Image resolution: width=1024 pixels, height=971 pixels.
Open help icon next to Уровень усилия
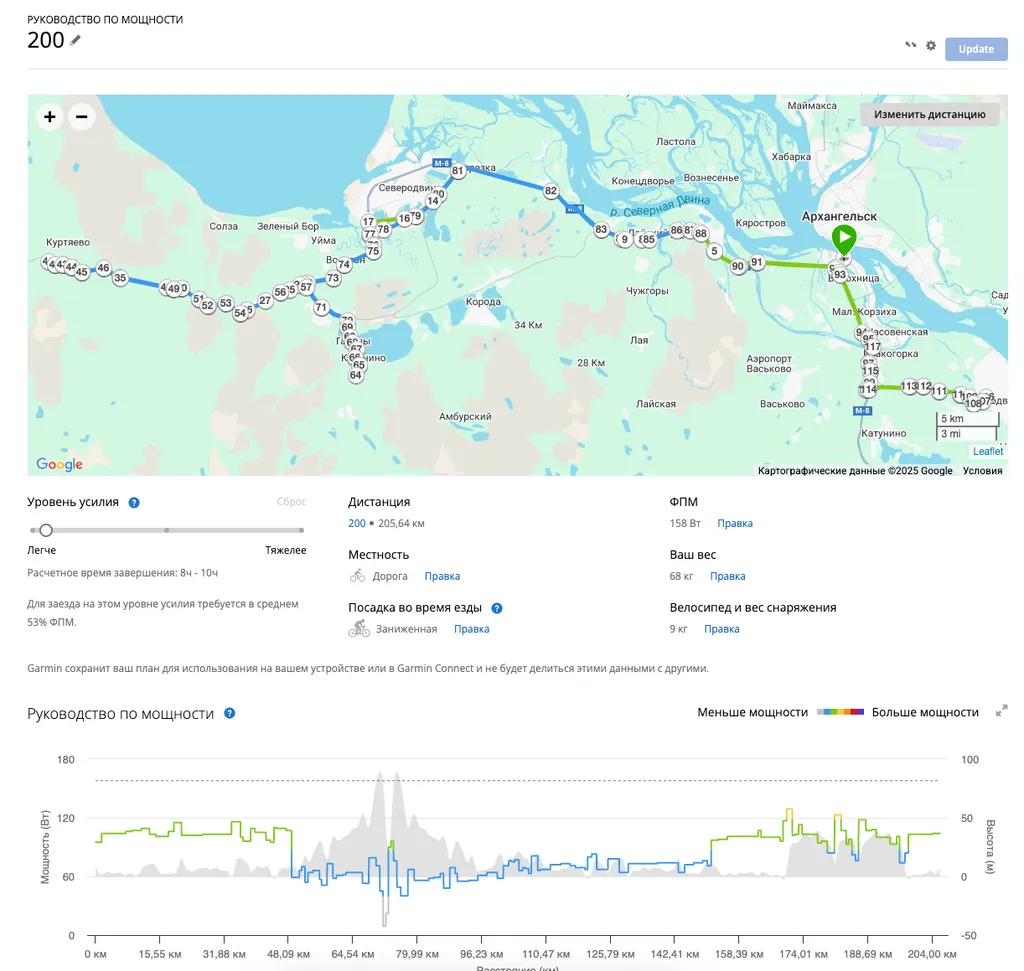pyautogui.click(x=134, y=503)
